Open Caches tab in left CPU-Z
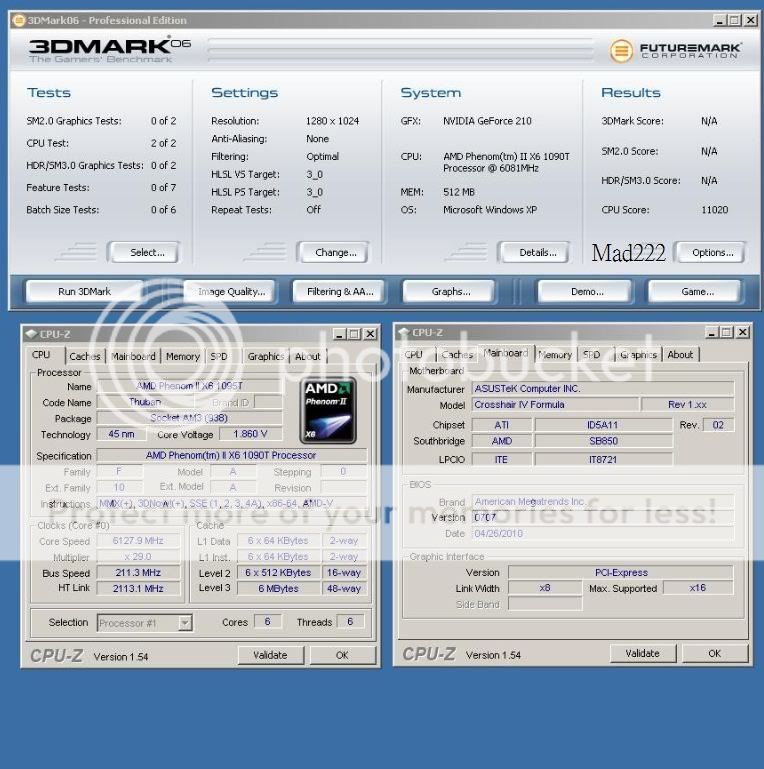 click(x=85, y=357)
